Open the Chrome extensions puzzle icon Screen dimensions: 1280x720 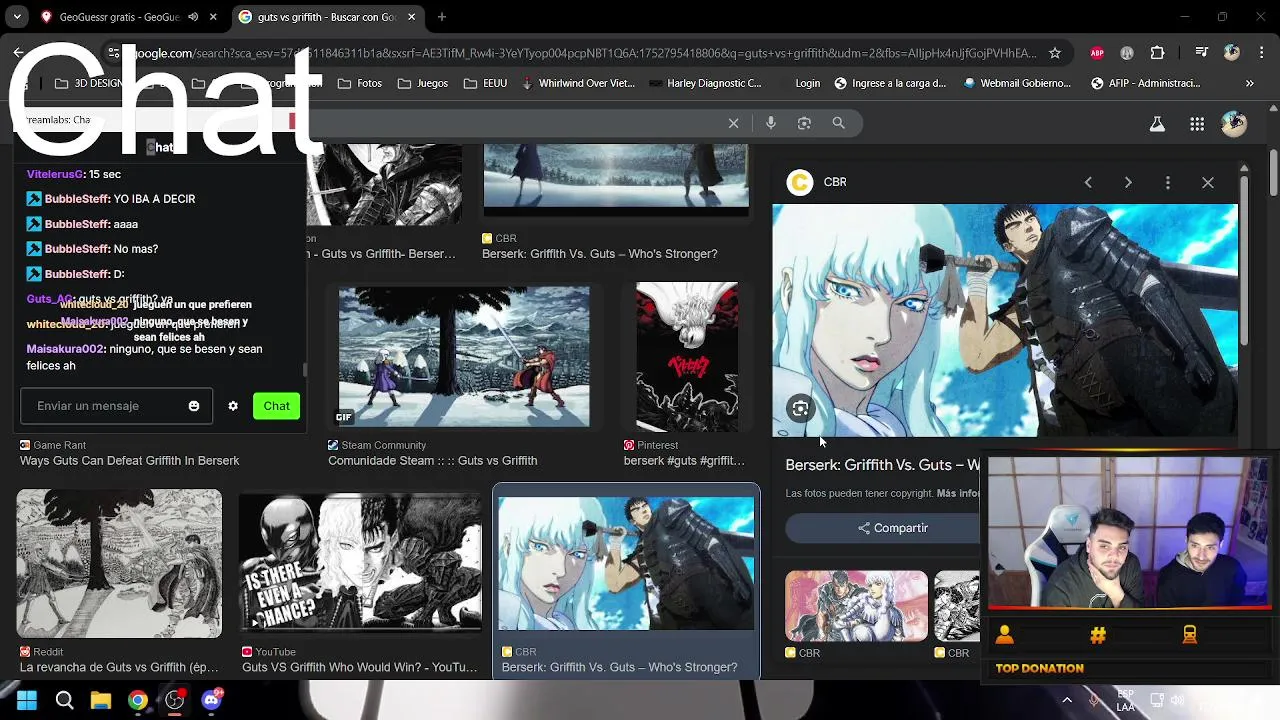click(x=1157, y=53)
